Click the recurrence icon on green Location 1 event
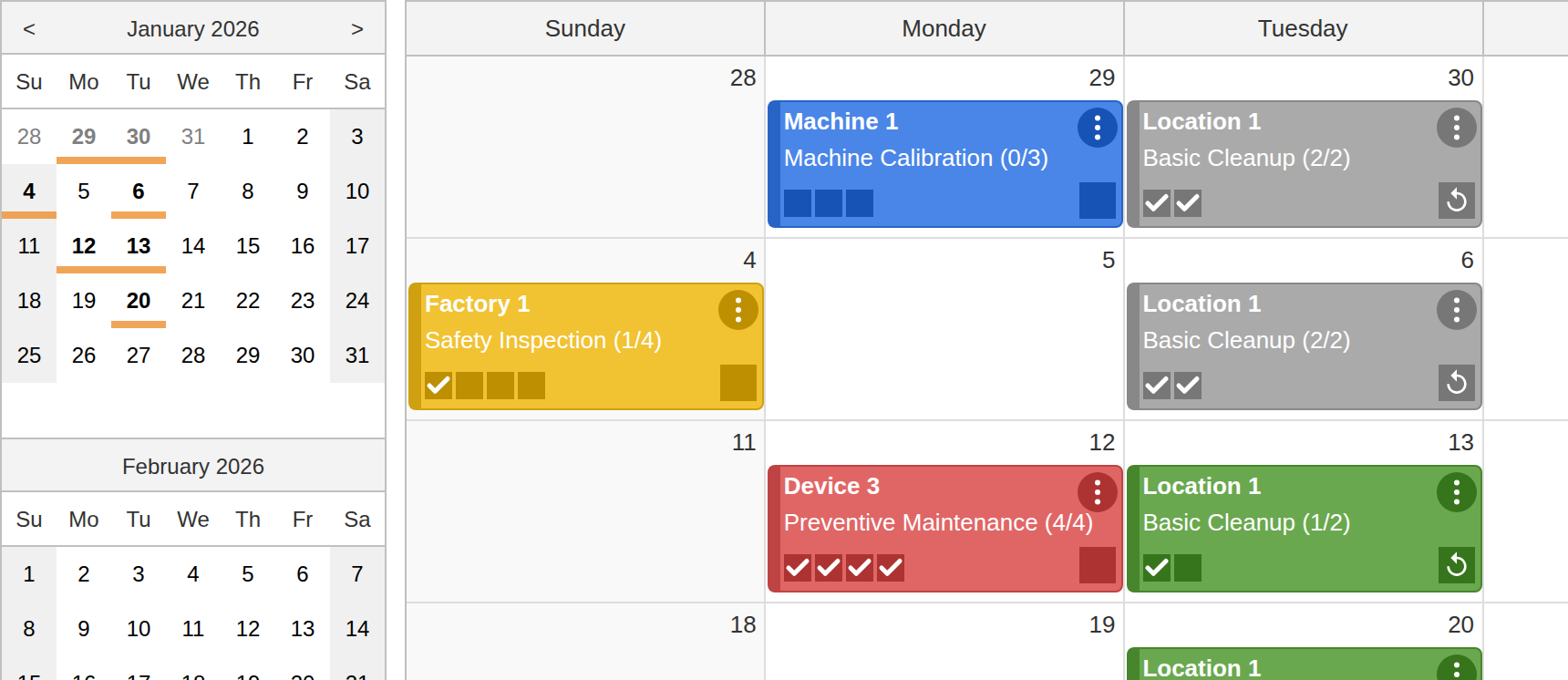The image size is (1568, 680). [x=1456, y=565]
